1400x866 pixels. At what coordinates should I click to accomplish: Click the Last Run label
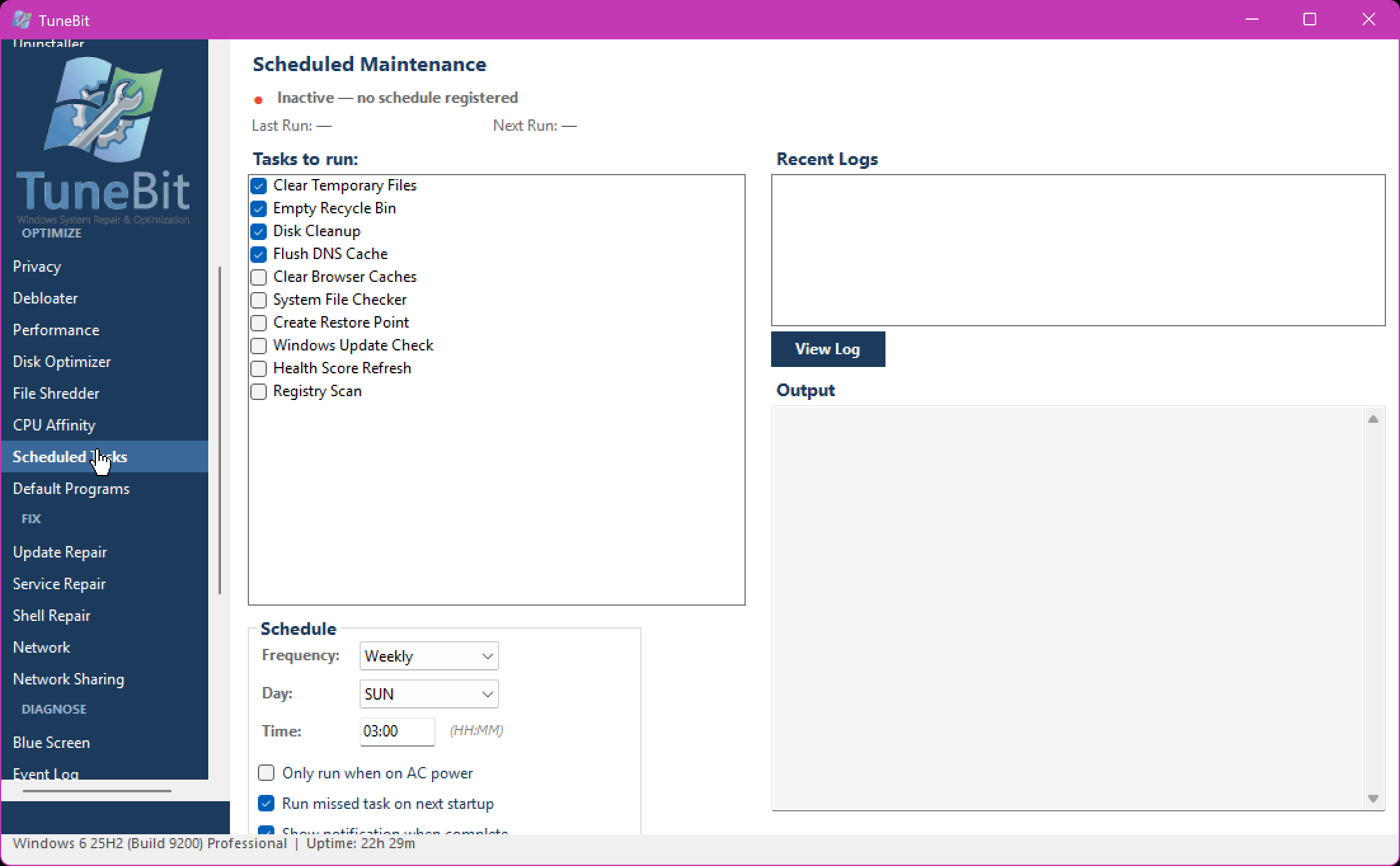[x=292, y=126]
